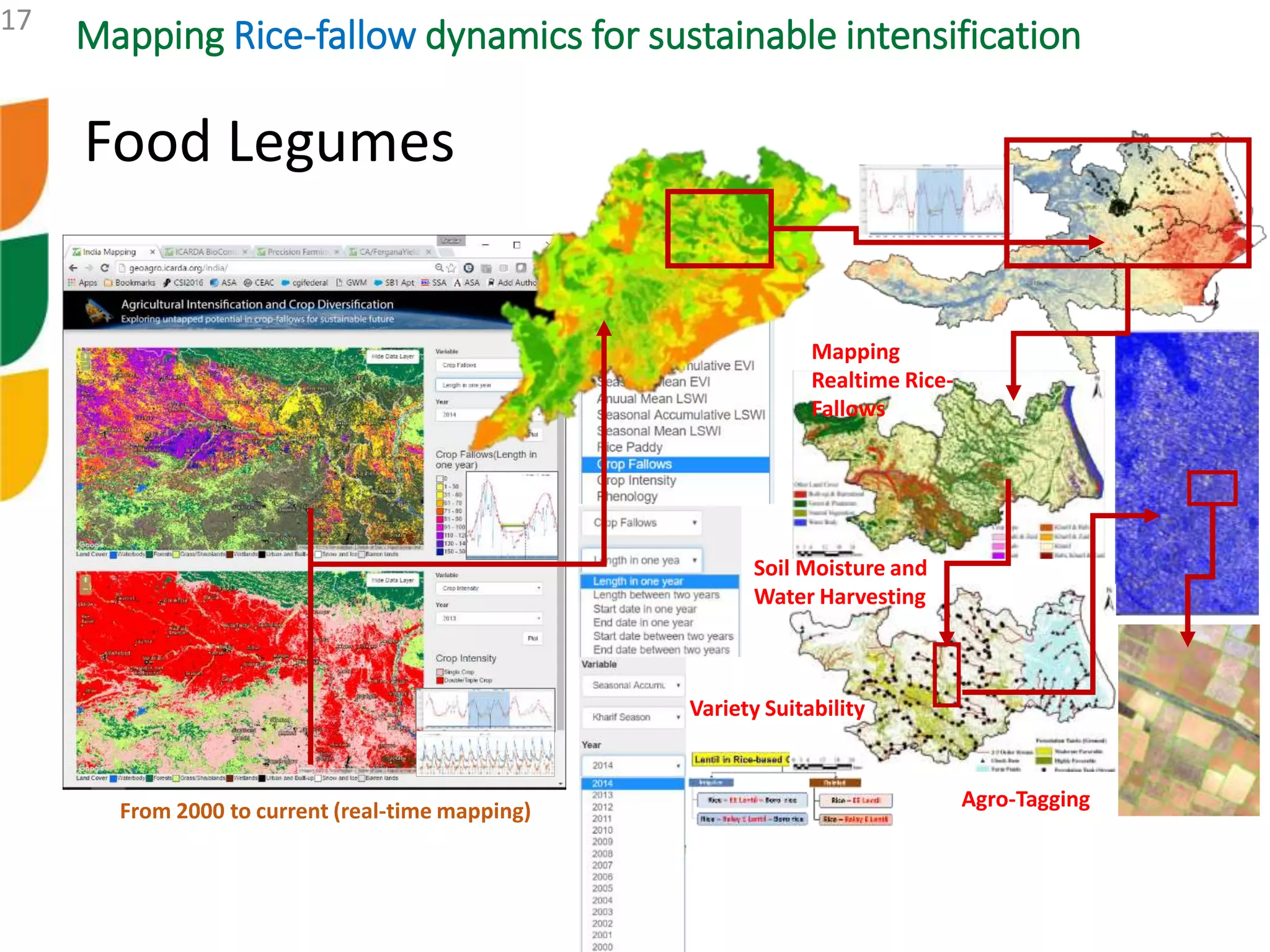The image size is (1270, 952).
Task: Close the India Mapping tab
Action: [152, 252]
